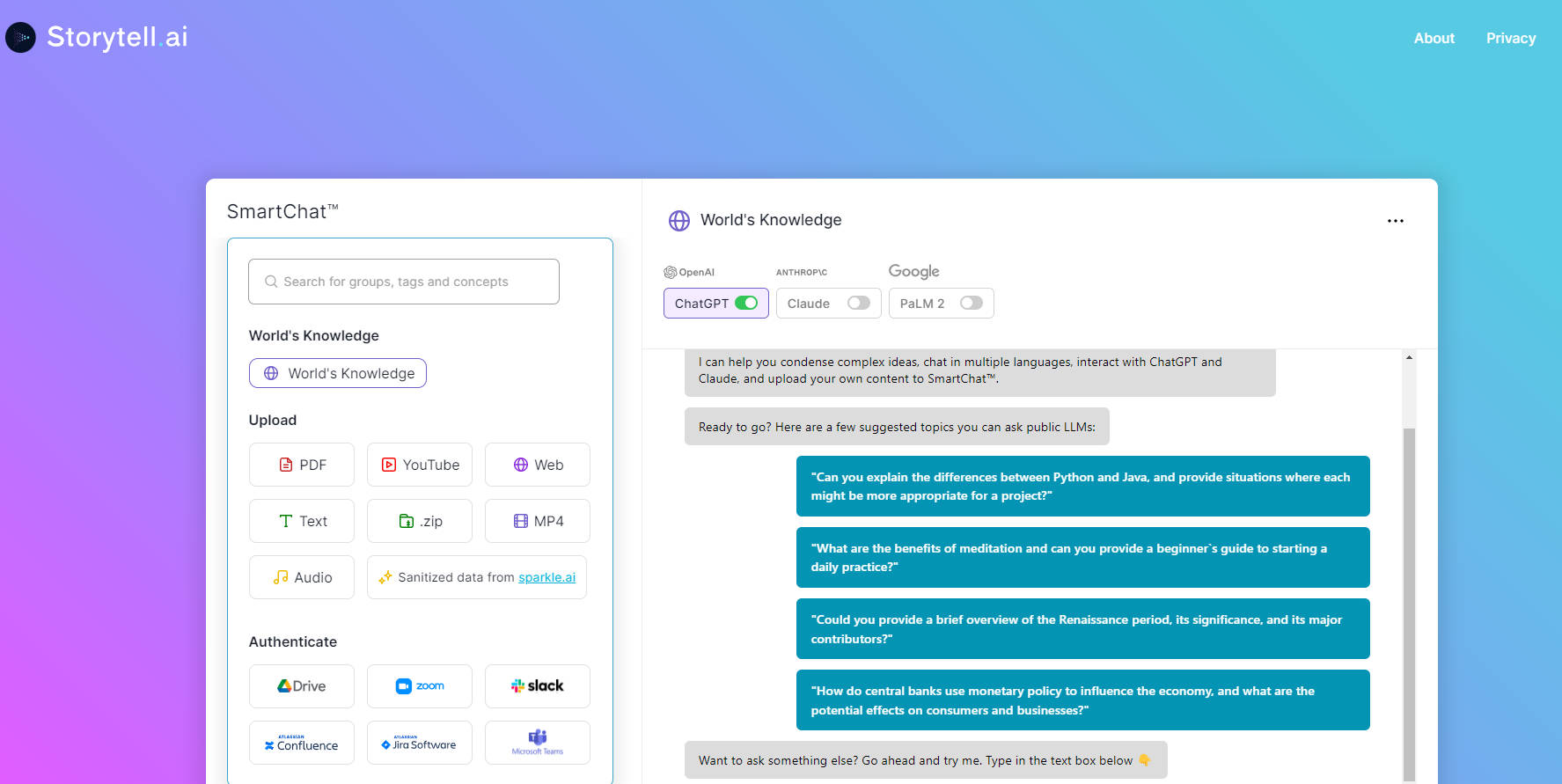
Task: Choose the Renaissance period suggested question
Action: 1083,628
